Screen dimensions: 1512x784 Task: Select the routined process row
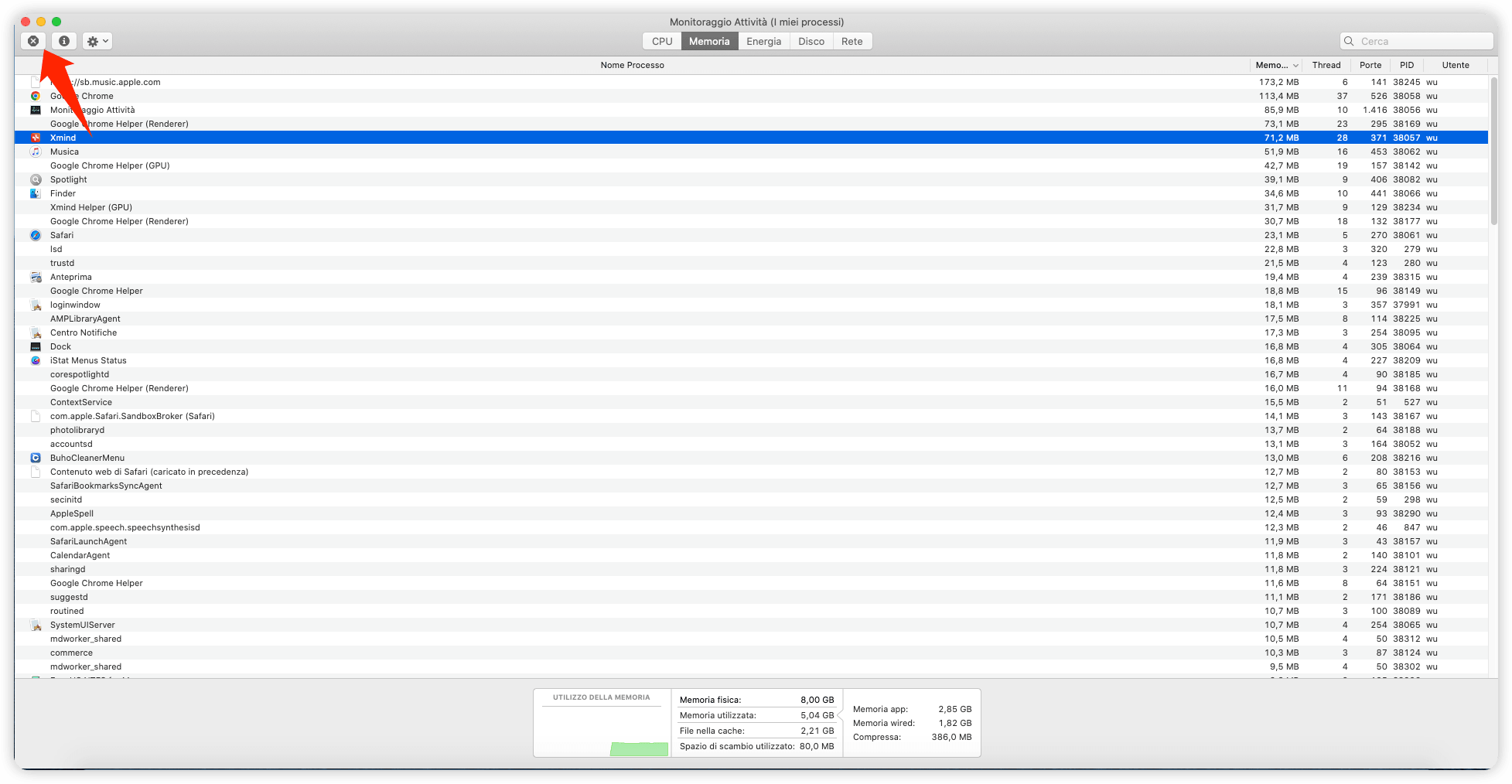[x=751, y=611]
